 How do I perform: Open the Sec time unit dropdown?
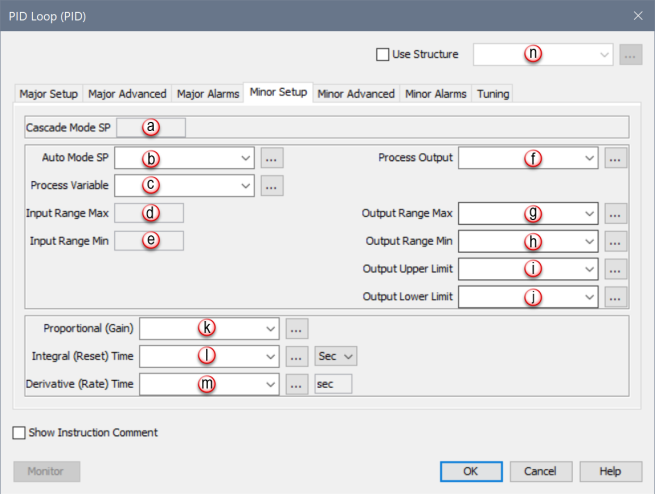click(335, 356)
